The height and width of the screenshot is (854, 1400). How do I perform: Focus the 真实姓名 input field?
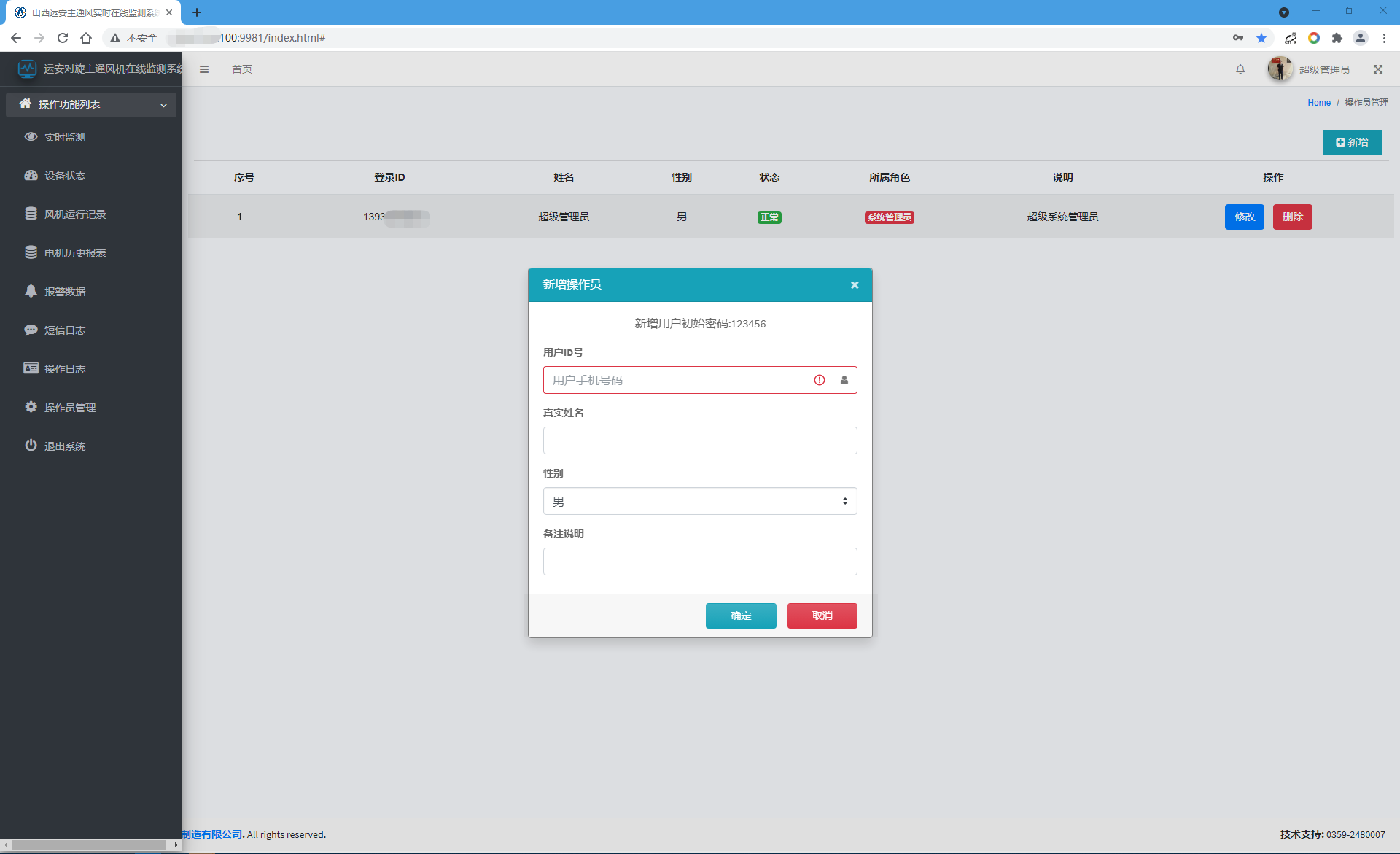700,440
